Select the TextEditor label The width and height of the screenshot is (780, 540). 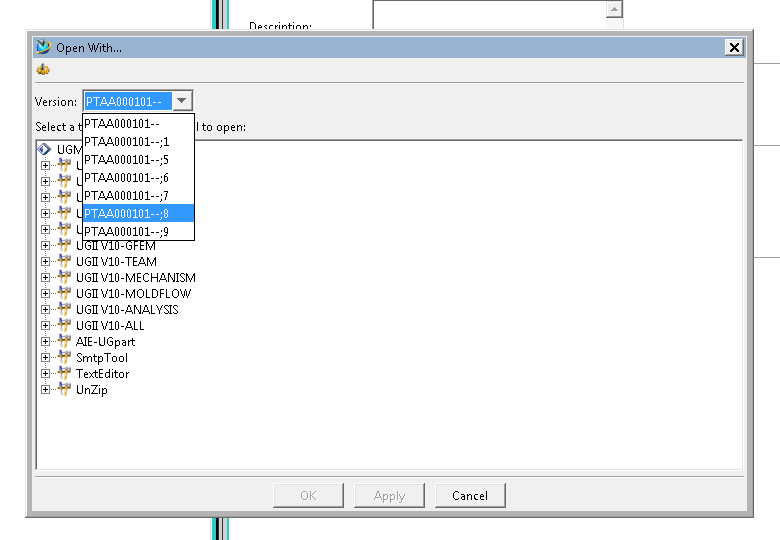click(102, 373)
